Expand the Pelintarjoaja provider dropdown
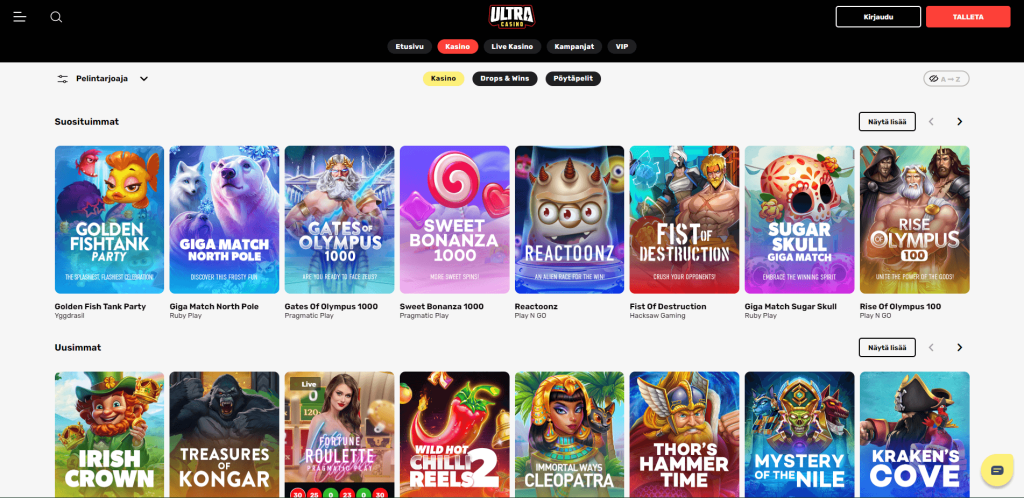Image resolution: width=1024 pixels, height=498 pixels. 103,79
